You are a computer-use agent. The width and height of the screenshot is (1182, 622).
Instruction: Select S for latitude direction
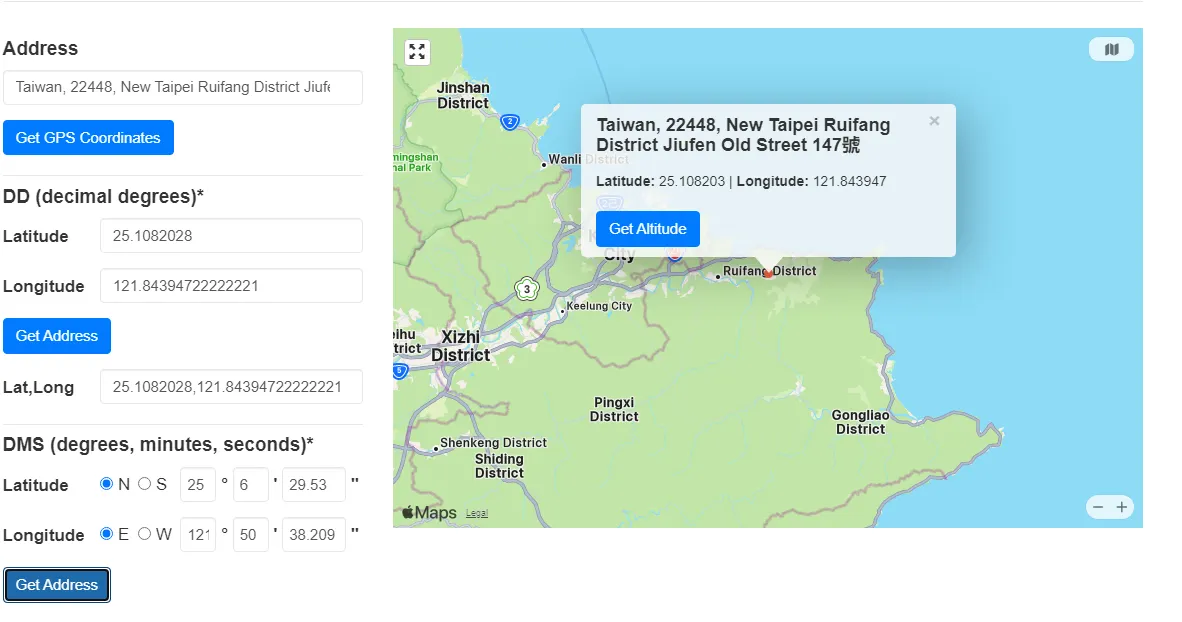[x=144, y=484]
